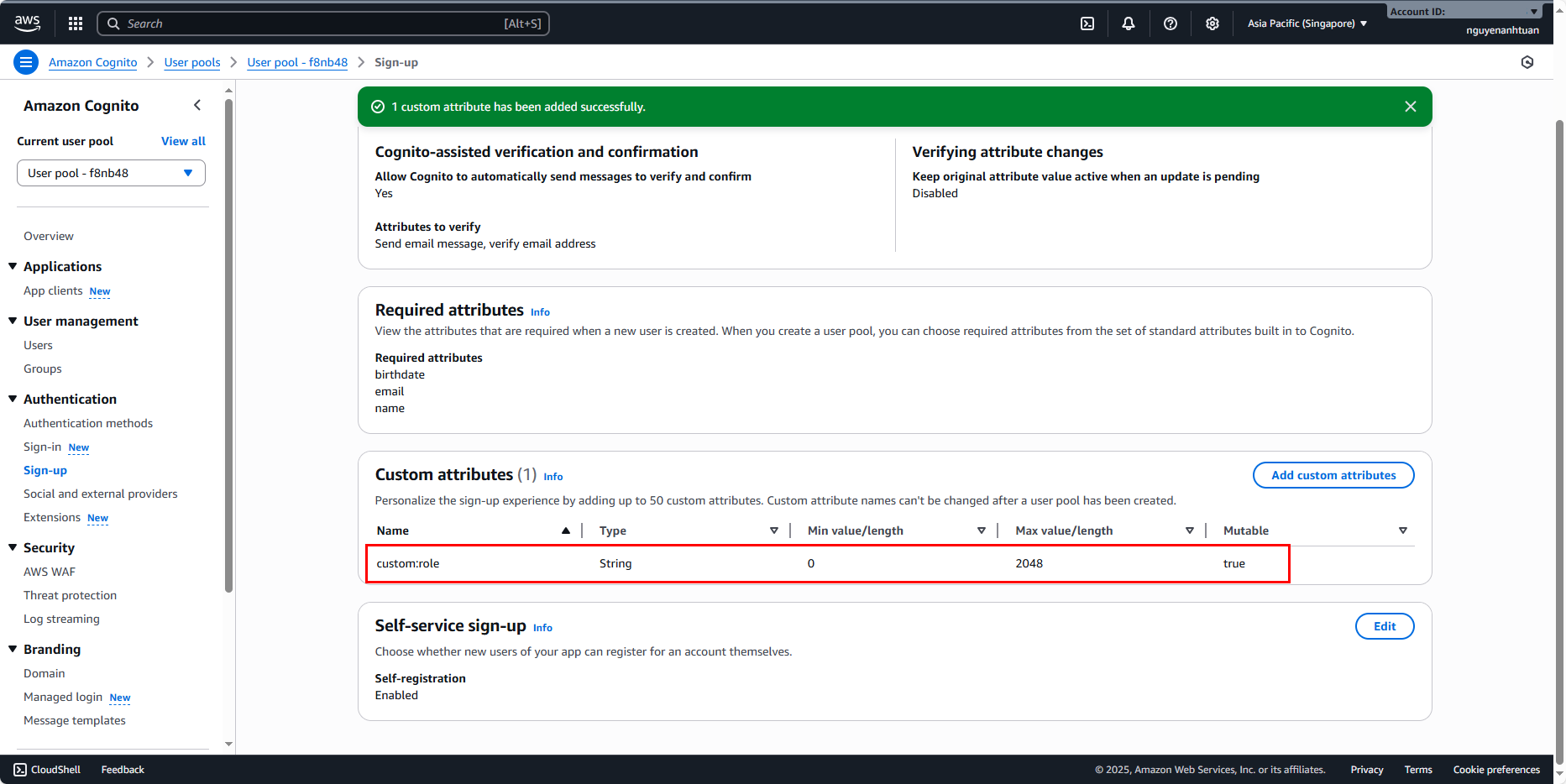Click the AWS logo home icon
This screenshot has width=1566, height=784.
tap(28, 24)
